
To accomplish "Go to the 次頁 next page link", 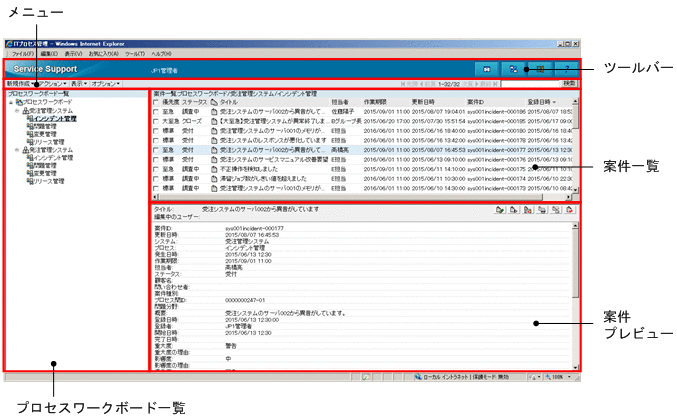I will pyautogui.click(x=470, y=84).
